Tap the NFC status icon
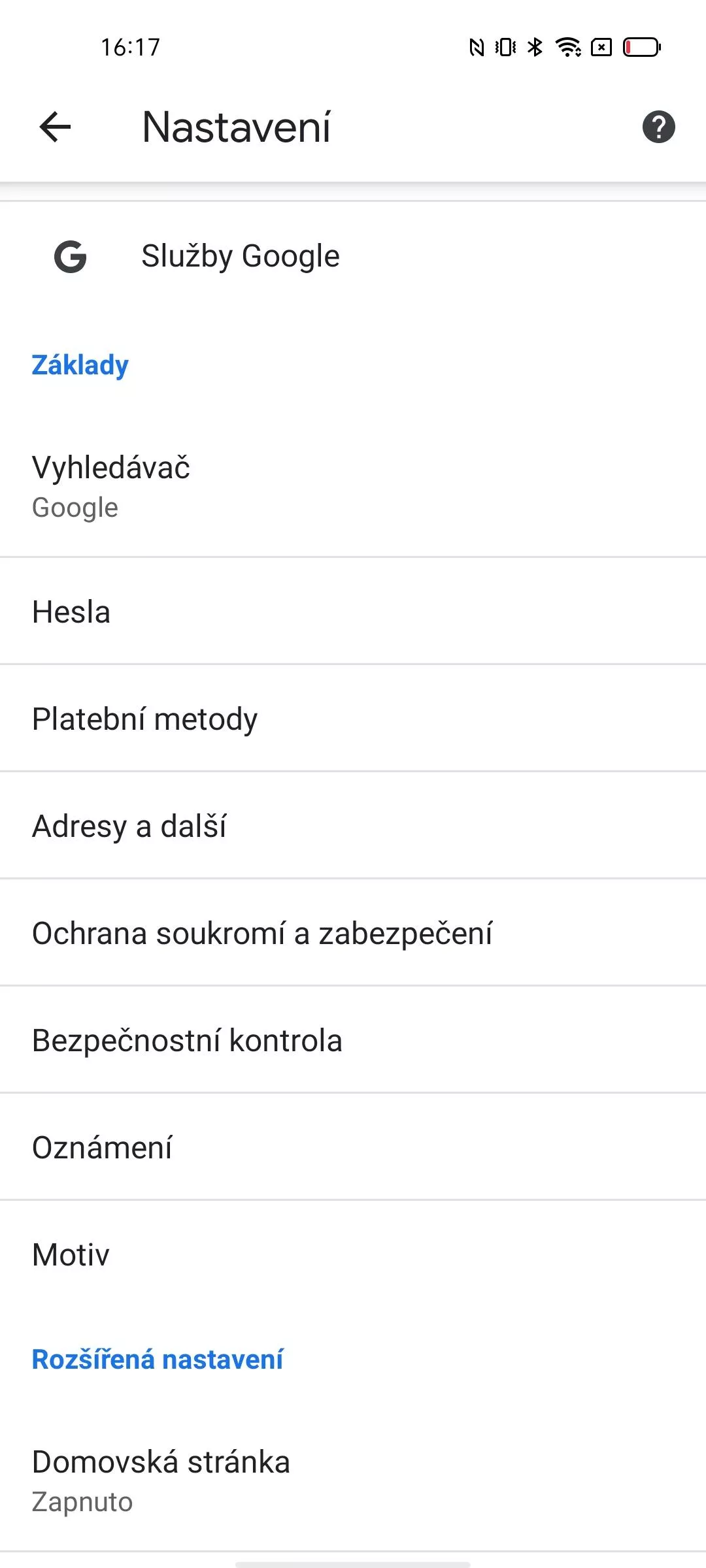This screenshot has height=1568, width=706. click(x=477, y=47)
